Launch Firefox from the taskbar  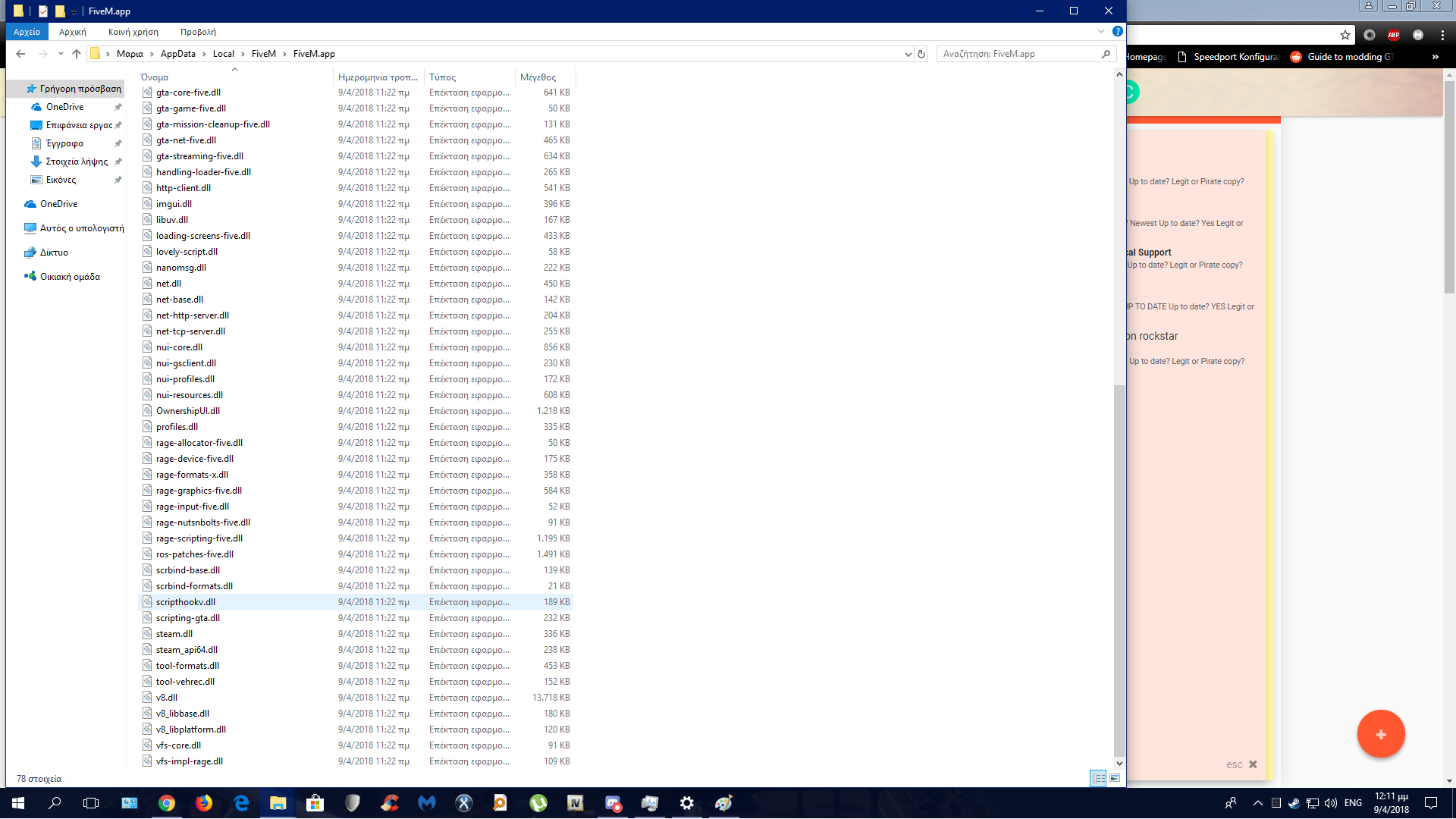click(204, 803)
